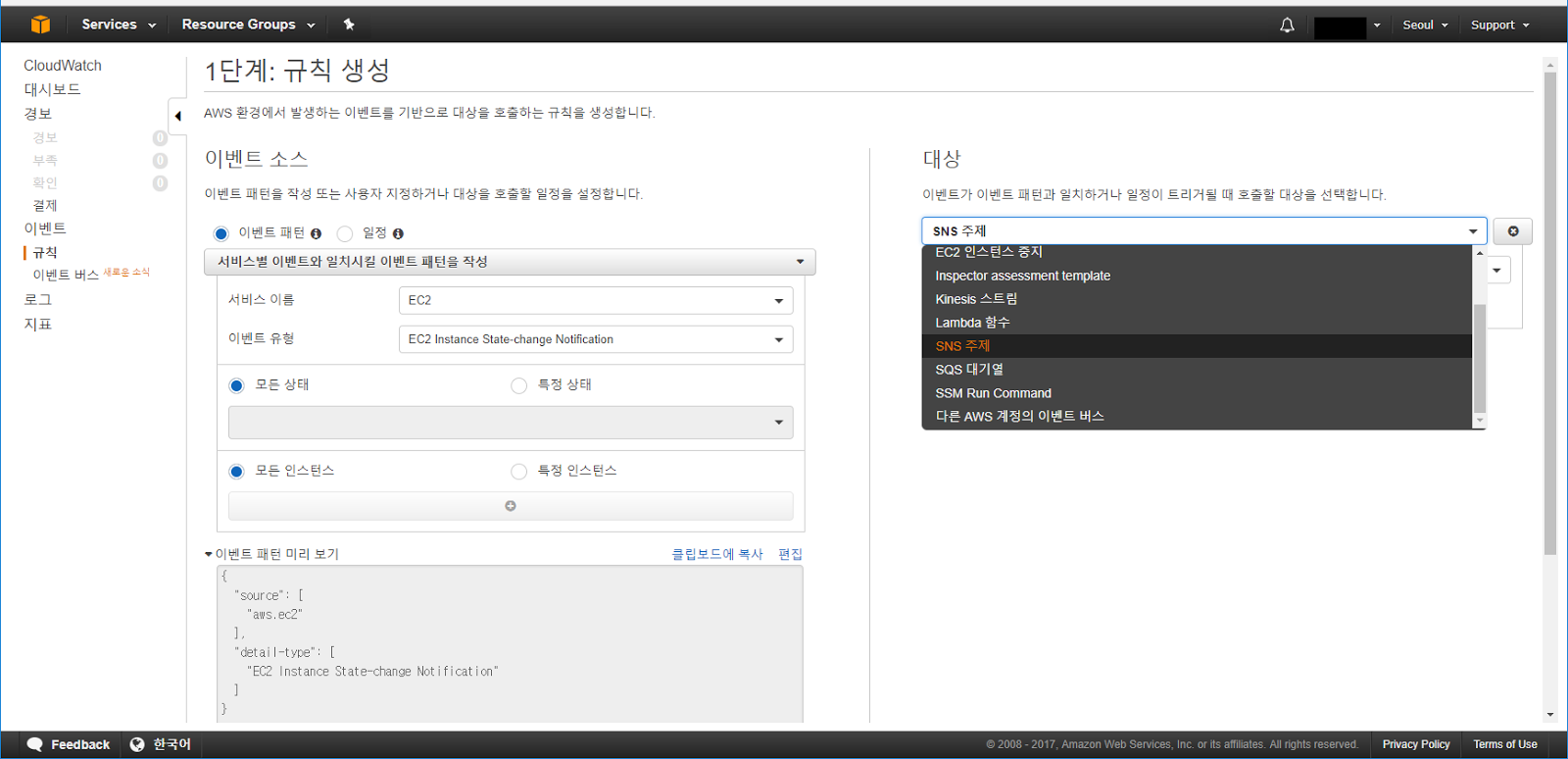Click the target list scroll-up arrow

click(x=1480, y=252)
